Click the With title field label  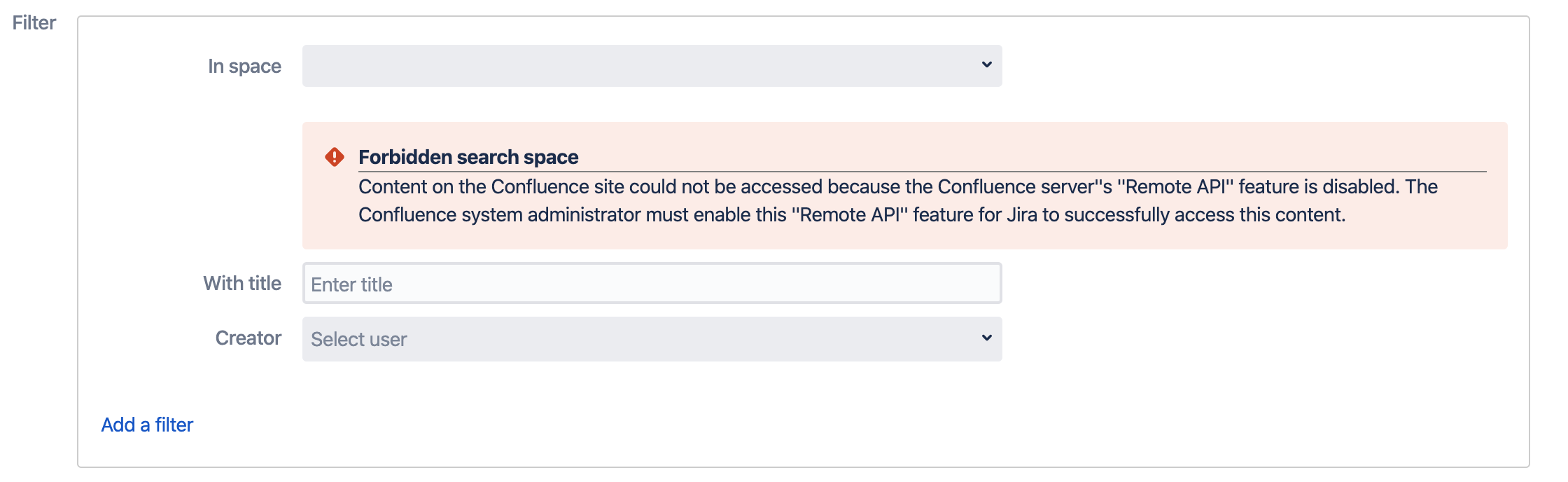click(x=242, y=283)
